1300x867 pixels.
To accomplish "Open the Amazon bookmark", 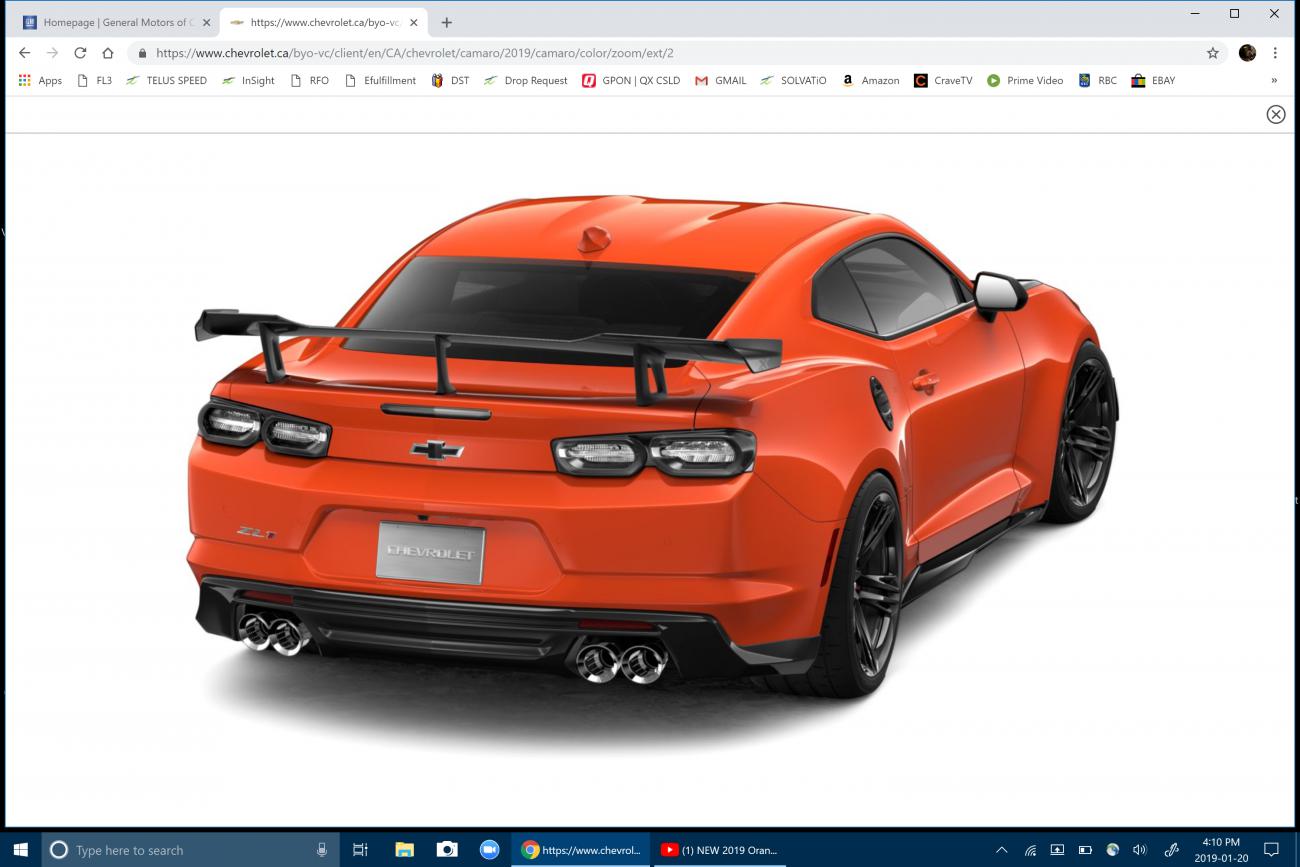I will pyautogui.click(x=870, y=80).
